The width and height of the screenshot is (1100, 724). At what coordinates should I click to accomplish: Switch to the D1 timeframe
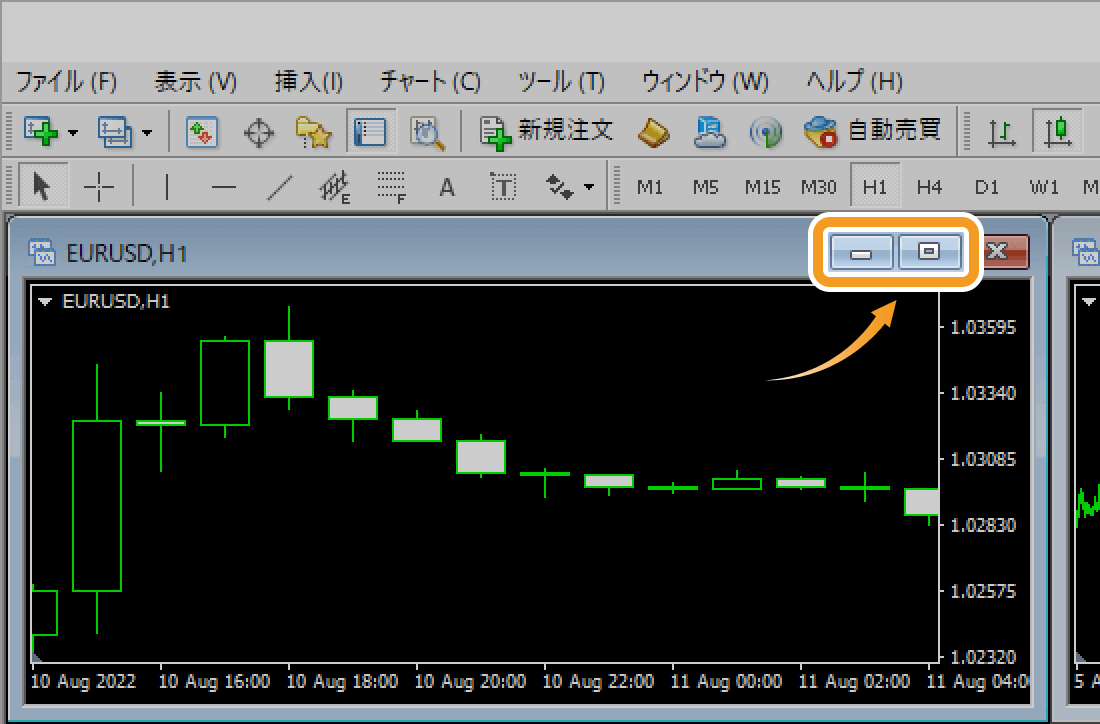point(987,186)
